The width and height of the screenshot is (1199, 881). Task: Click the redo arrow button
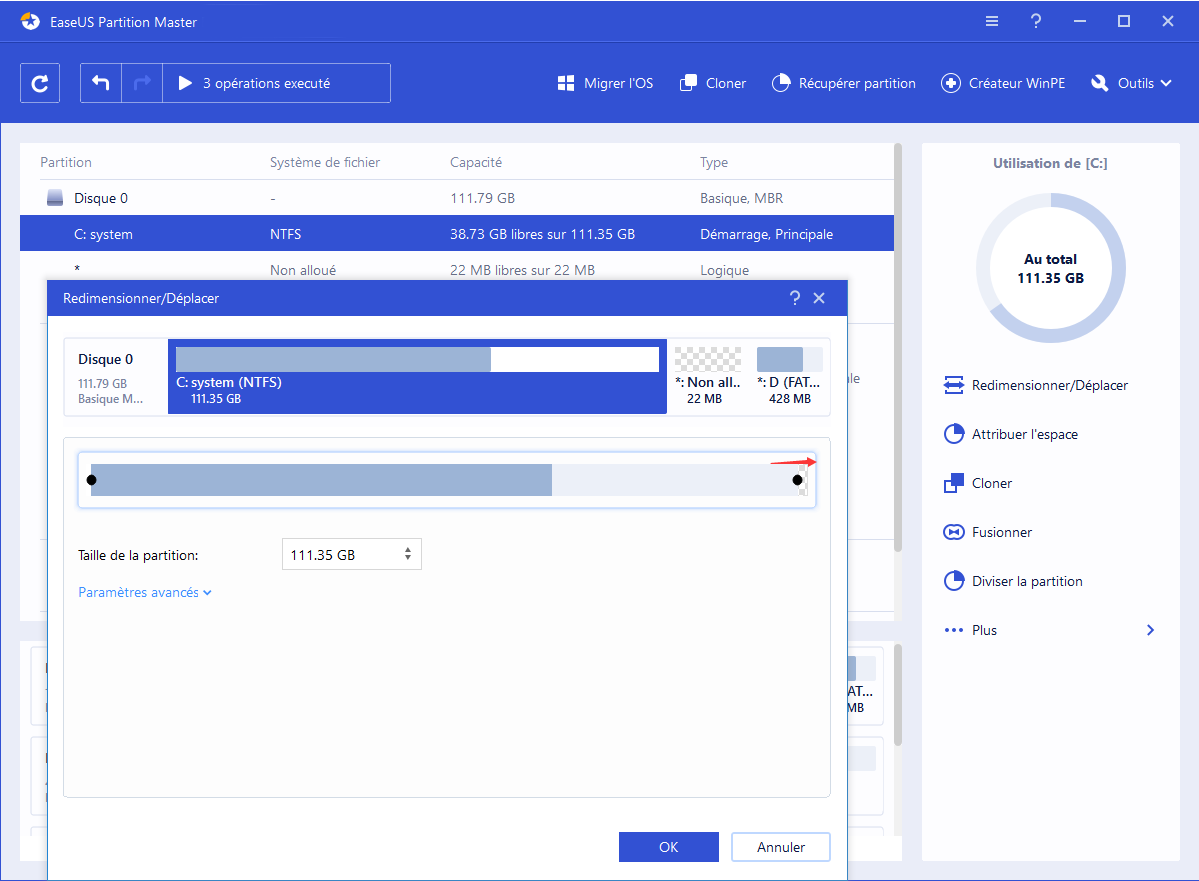pyautogui.click(x=142, y=83)
